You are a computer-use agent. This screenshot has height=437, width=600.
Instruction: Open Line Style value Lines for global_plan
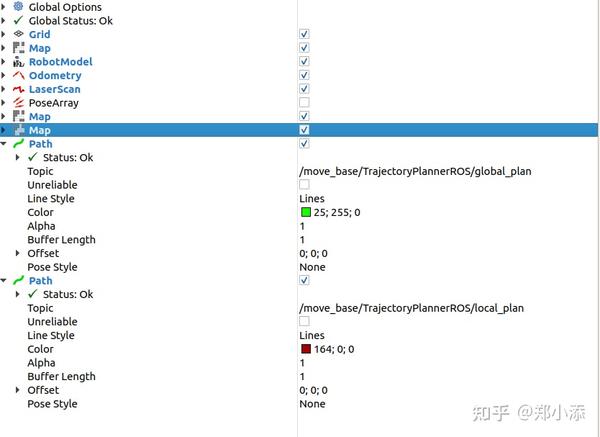point(312,199)
